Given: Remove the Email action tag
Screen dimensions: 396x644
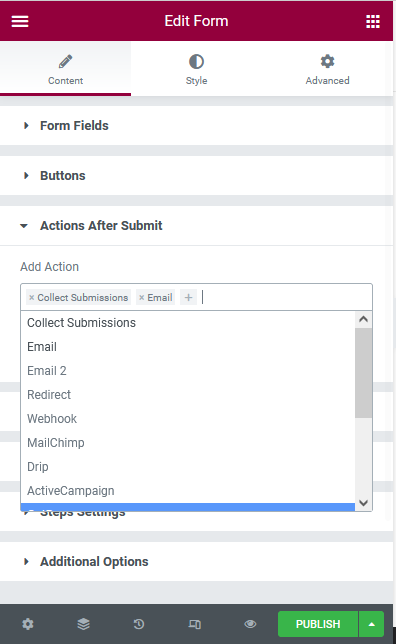Looking at the screenshot, I should 142,297.
